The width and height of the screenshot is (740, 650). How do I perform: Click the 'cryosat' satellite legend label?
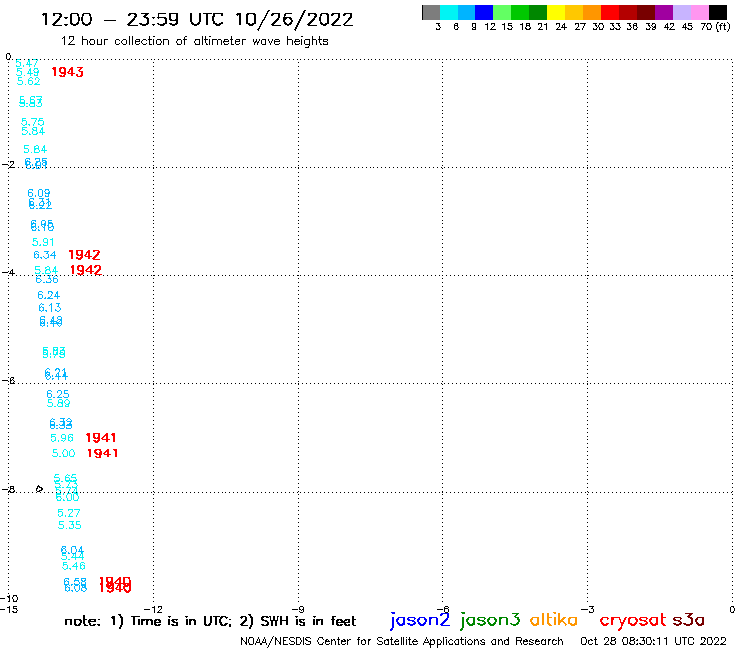click(633, 621)
